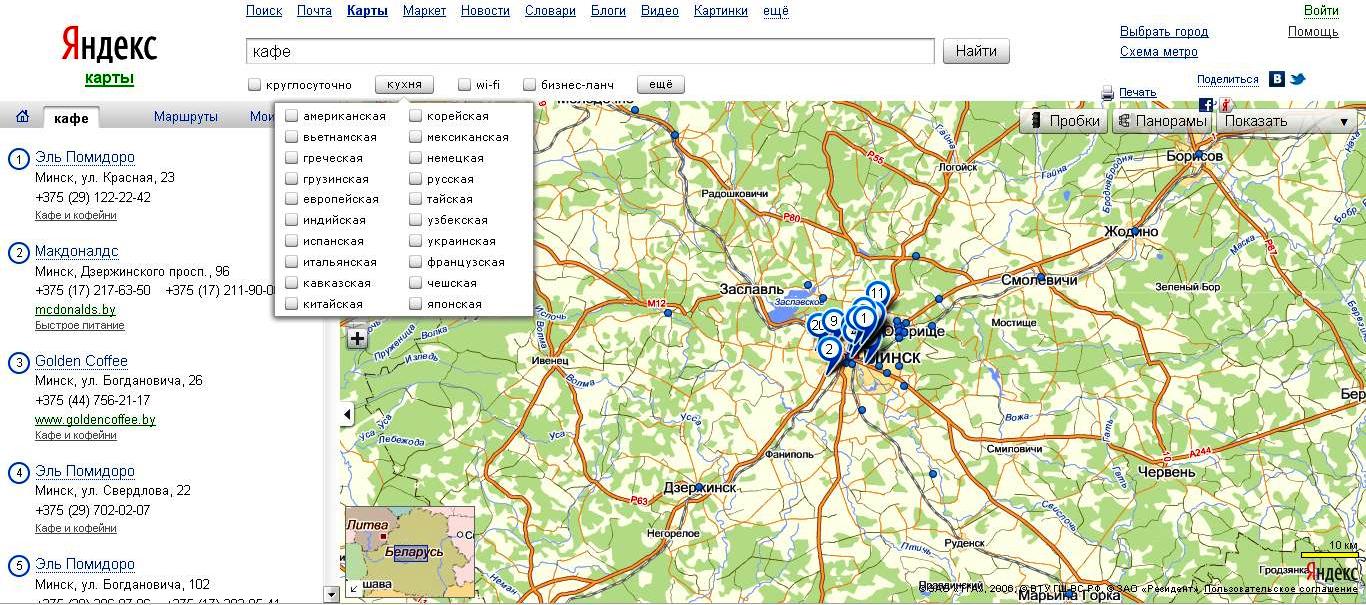Open the Показать map layers dropdown
The height and width of the screenshot is (605, 1366).
1288,122
